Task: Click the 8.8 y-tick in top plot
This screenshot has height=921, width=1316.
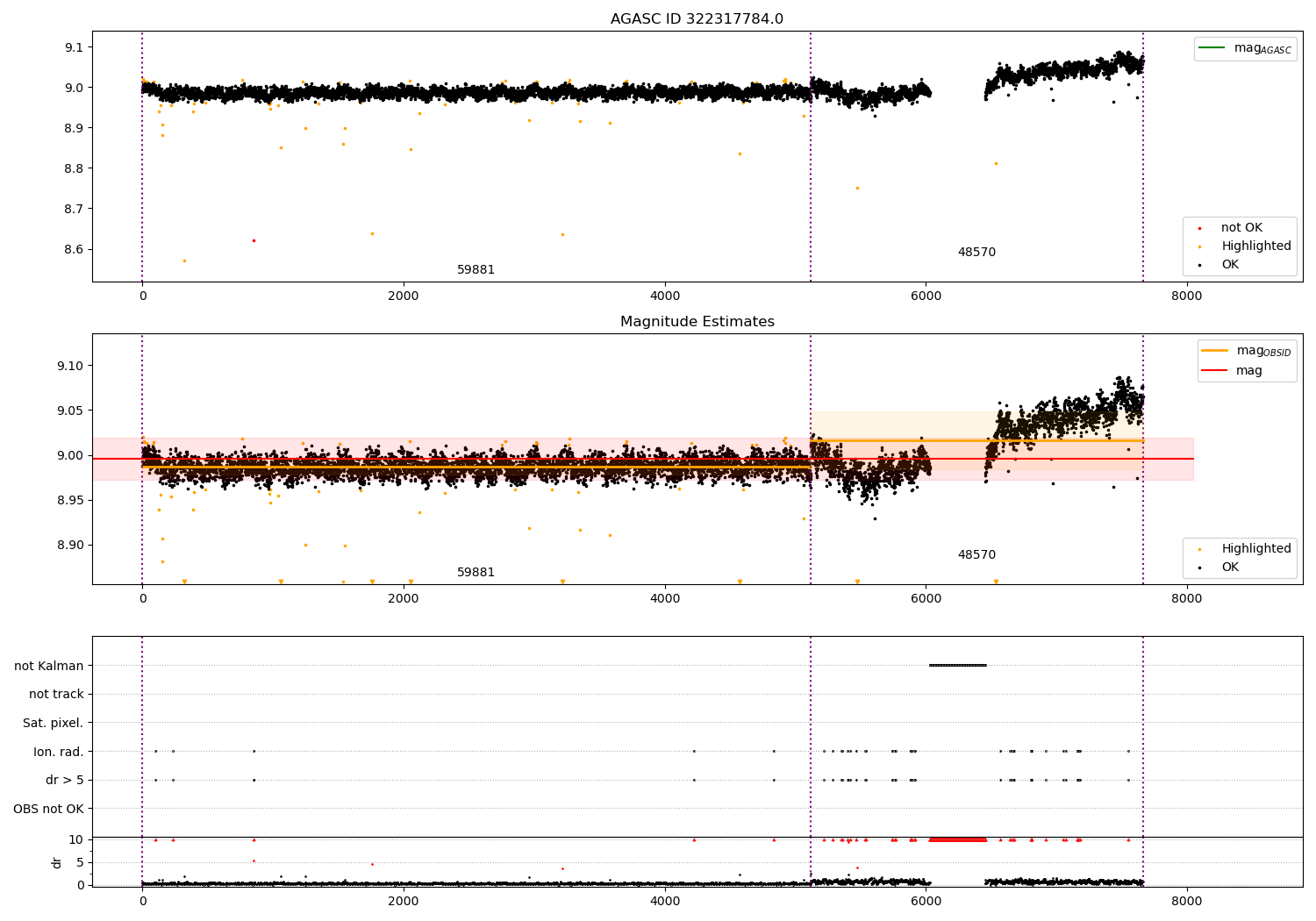Action: 75,168
